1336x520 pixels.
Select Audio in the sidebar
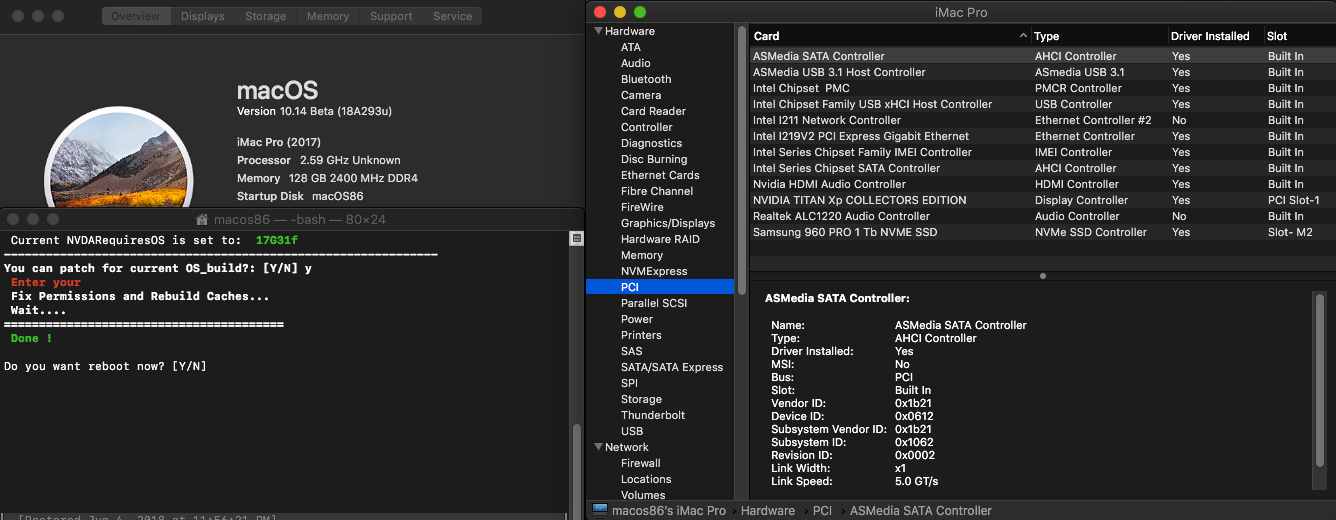(x=635, y=63)
